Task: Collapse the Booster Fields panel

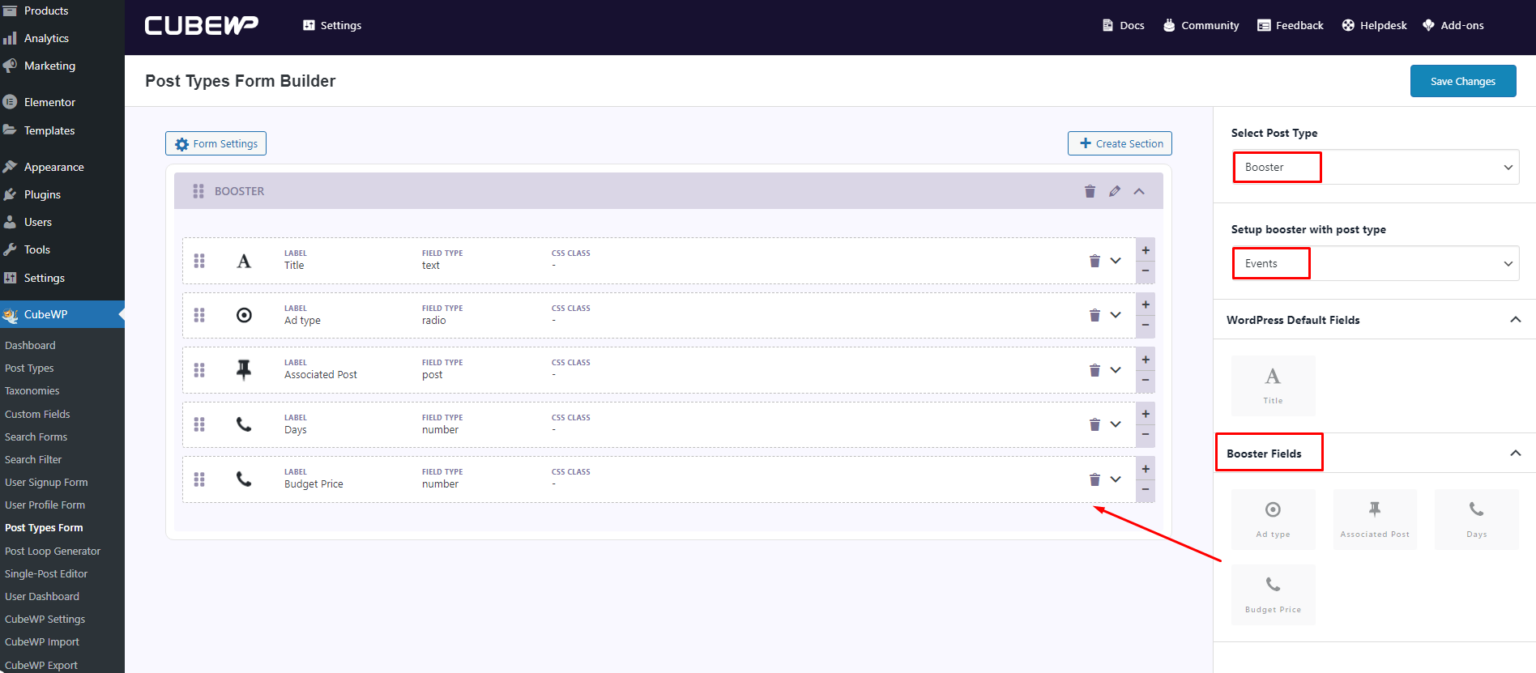Action: pos(1516,452)
